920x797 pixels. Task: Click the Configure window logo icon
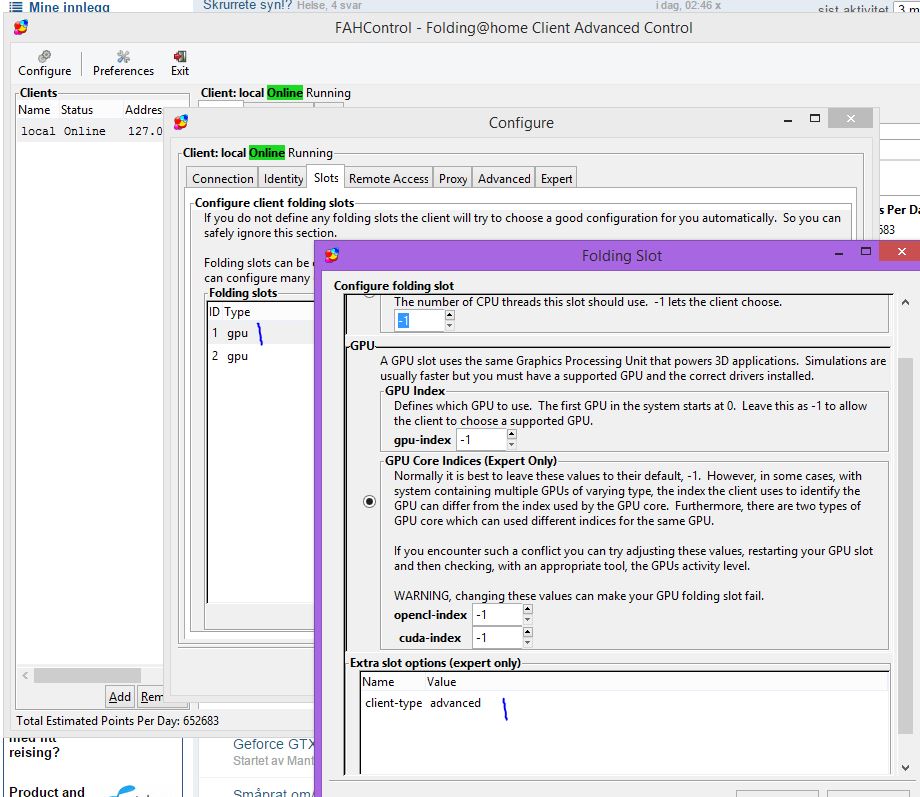coord(181,122)
